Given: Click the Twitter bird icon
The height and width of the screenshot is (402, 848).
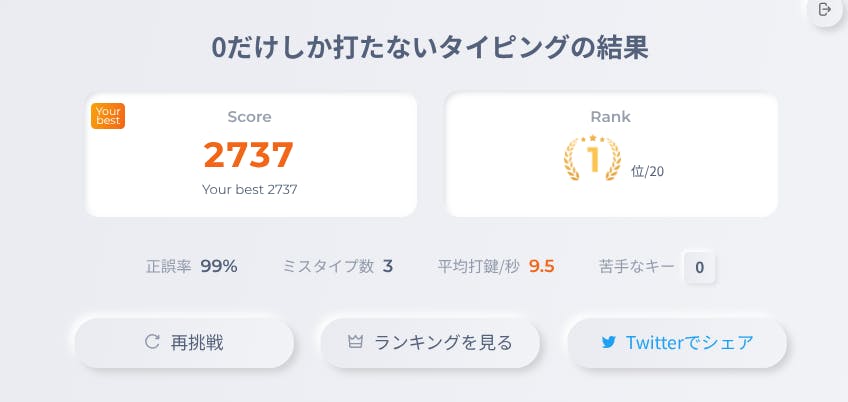Looking at the screenshot, I should click(608, 342).
